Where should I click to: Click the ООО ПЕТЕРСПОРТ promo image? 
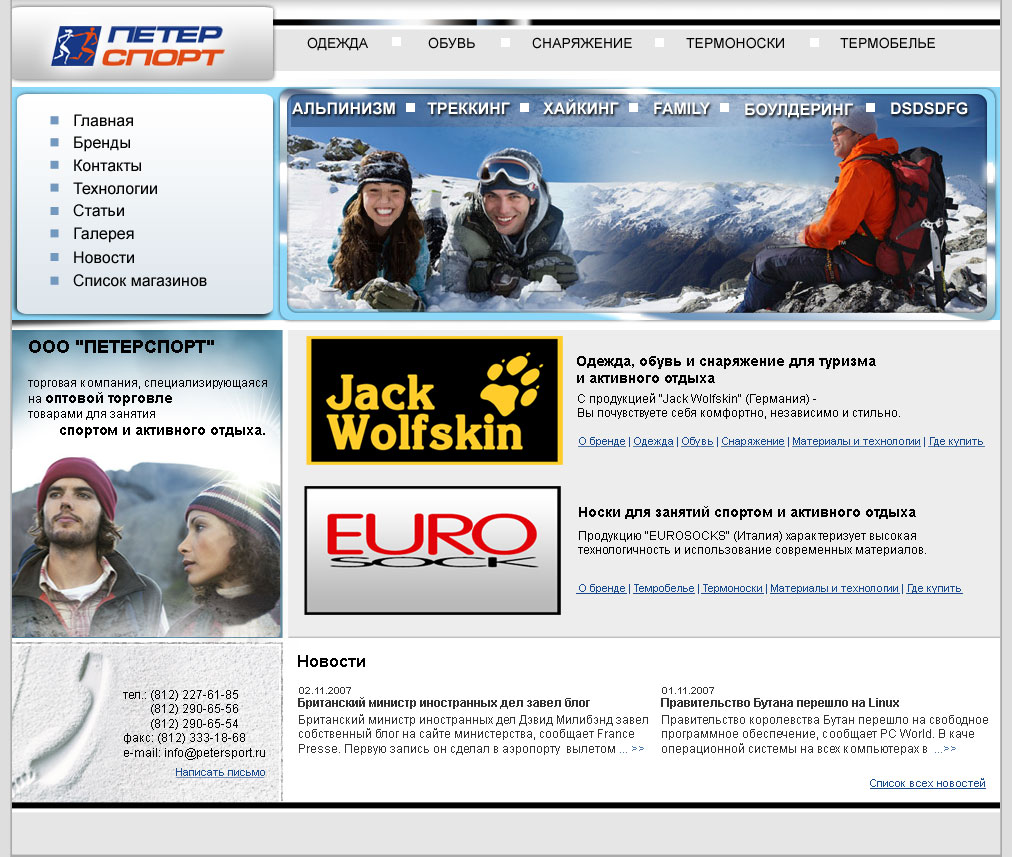pyautogui.click(x=147, y=484)
